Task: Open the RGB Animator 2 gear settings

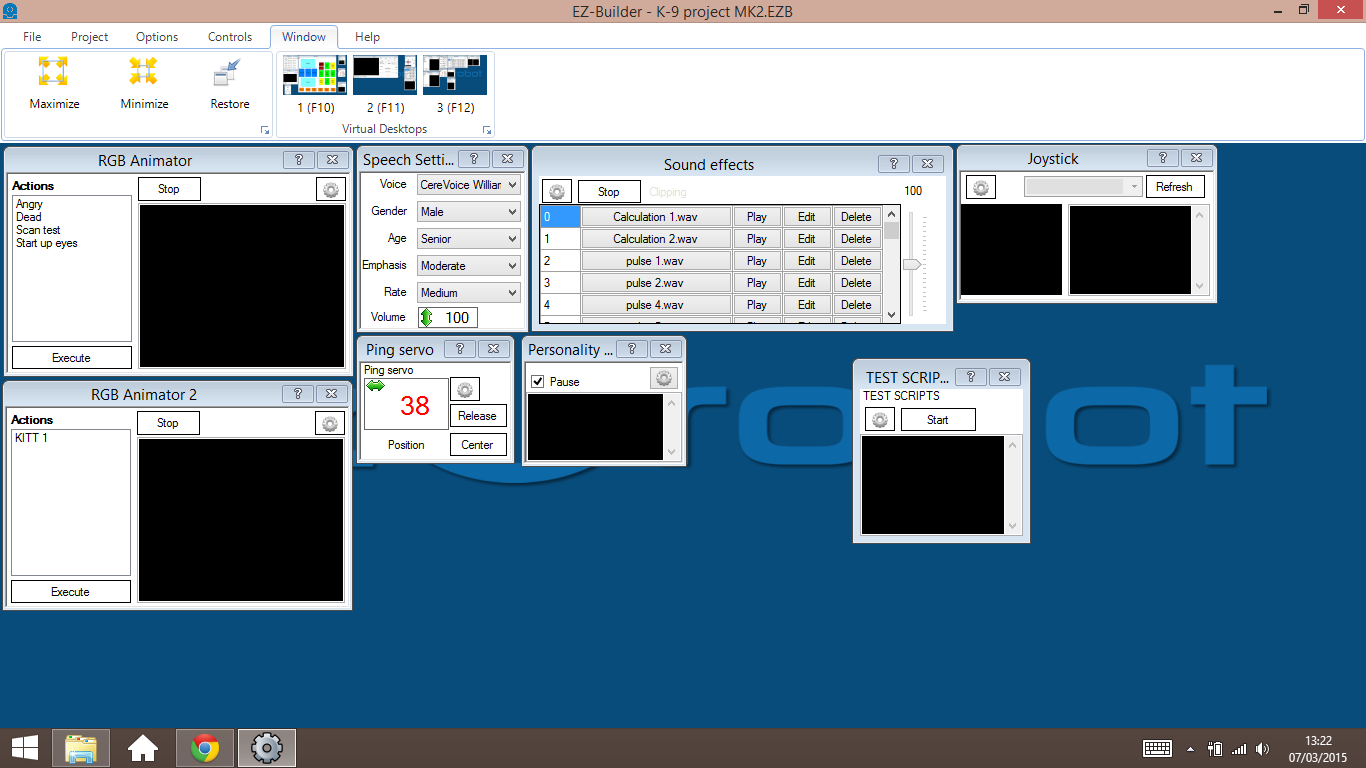Action: click(x=330, y=423)
